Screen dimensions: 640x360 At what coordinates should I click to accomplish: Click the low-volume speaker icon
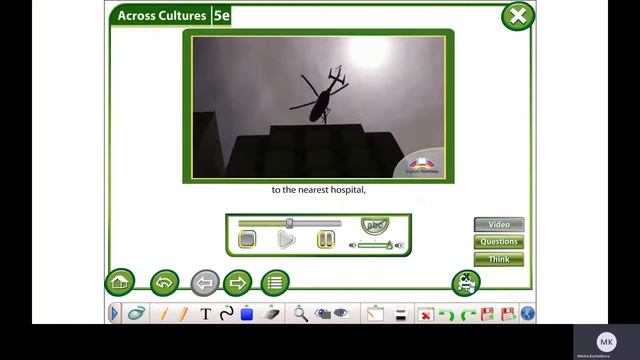point(353,245)
